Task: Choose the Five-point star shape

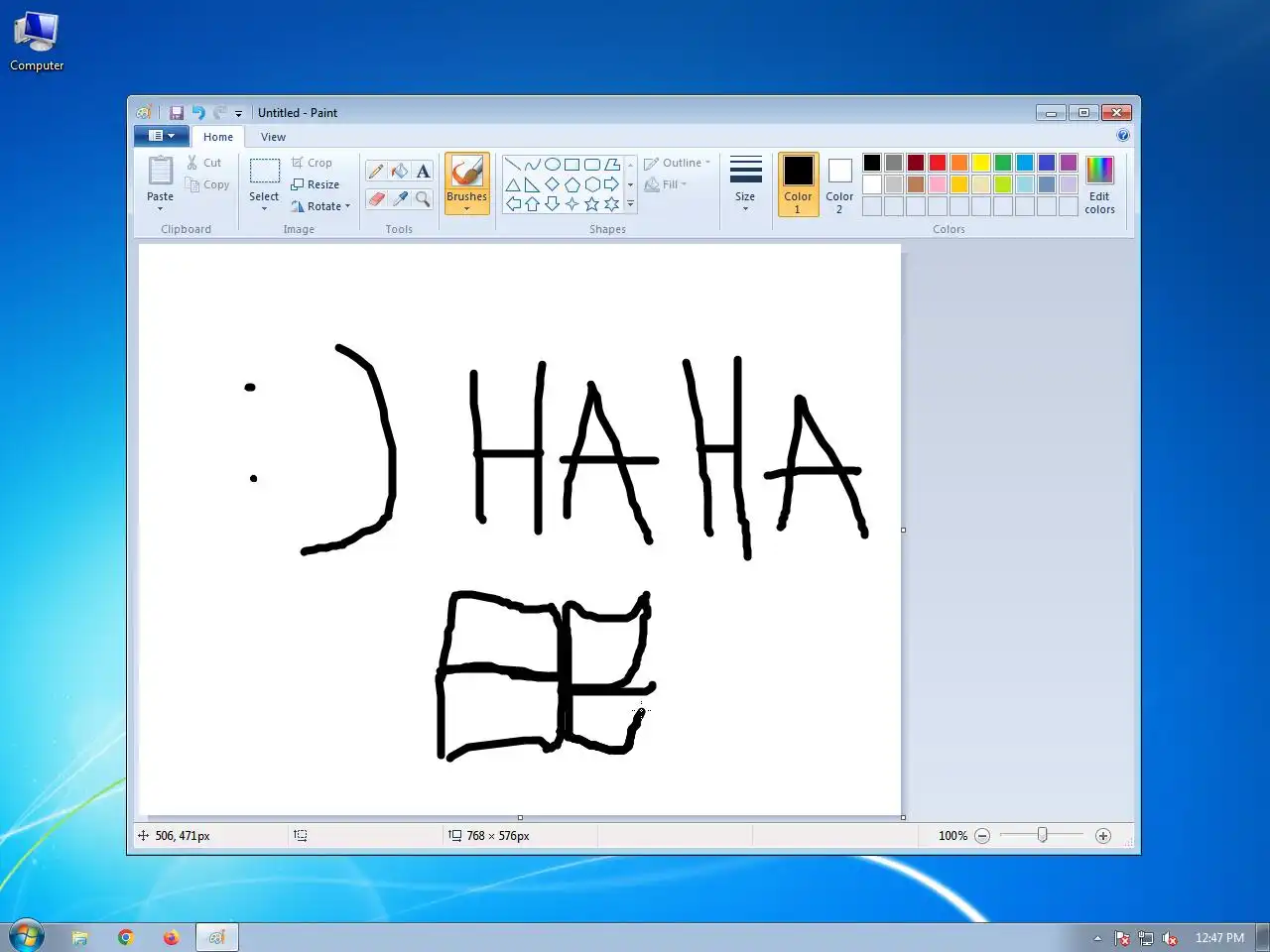Action: click(x=592, y=204)
